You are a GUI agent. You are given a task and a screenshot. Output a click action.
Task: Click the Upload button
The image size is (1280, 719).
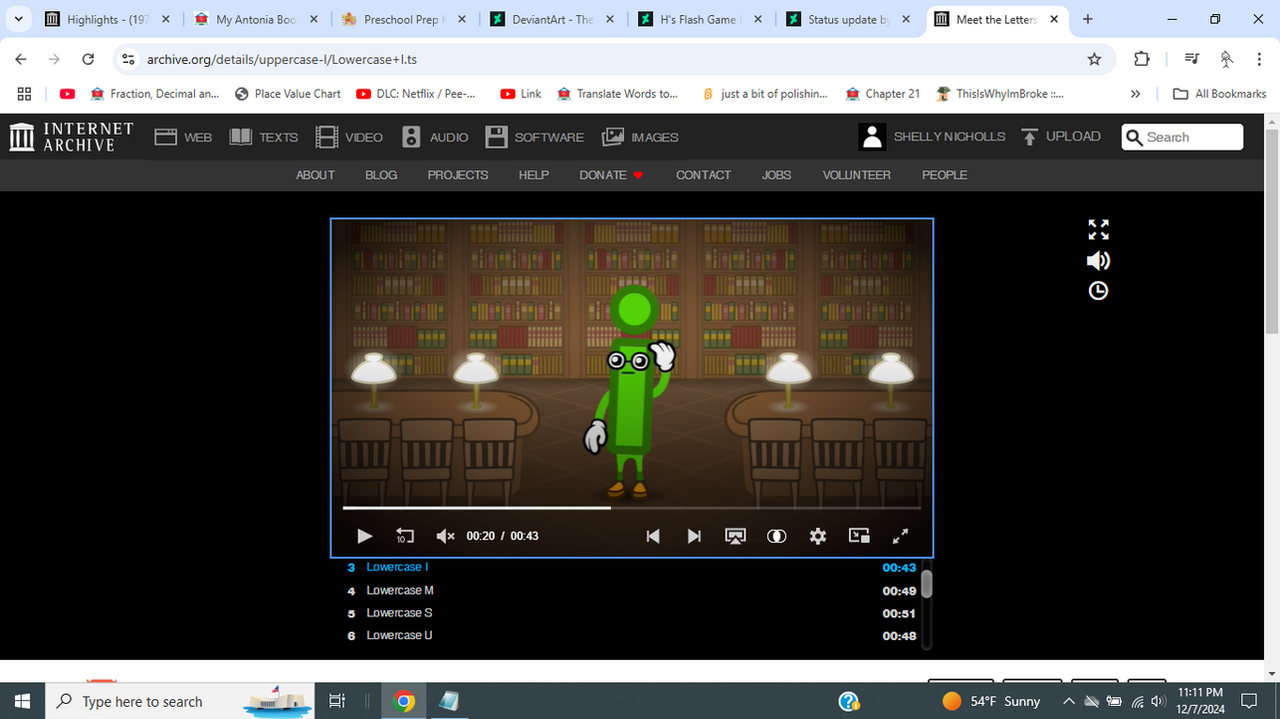pyautogui.click(x=1061, y=137)
